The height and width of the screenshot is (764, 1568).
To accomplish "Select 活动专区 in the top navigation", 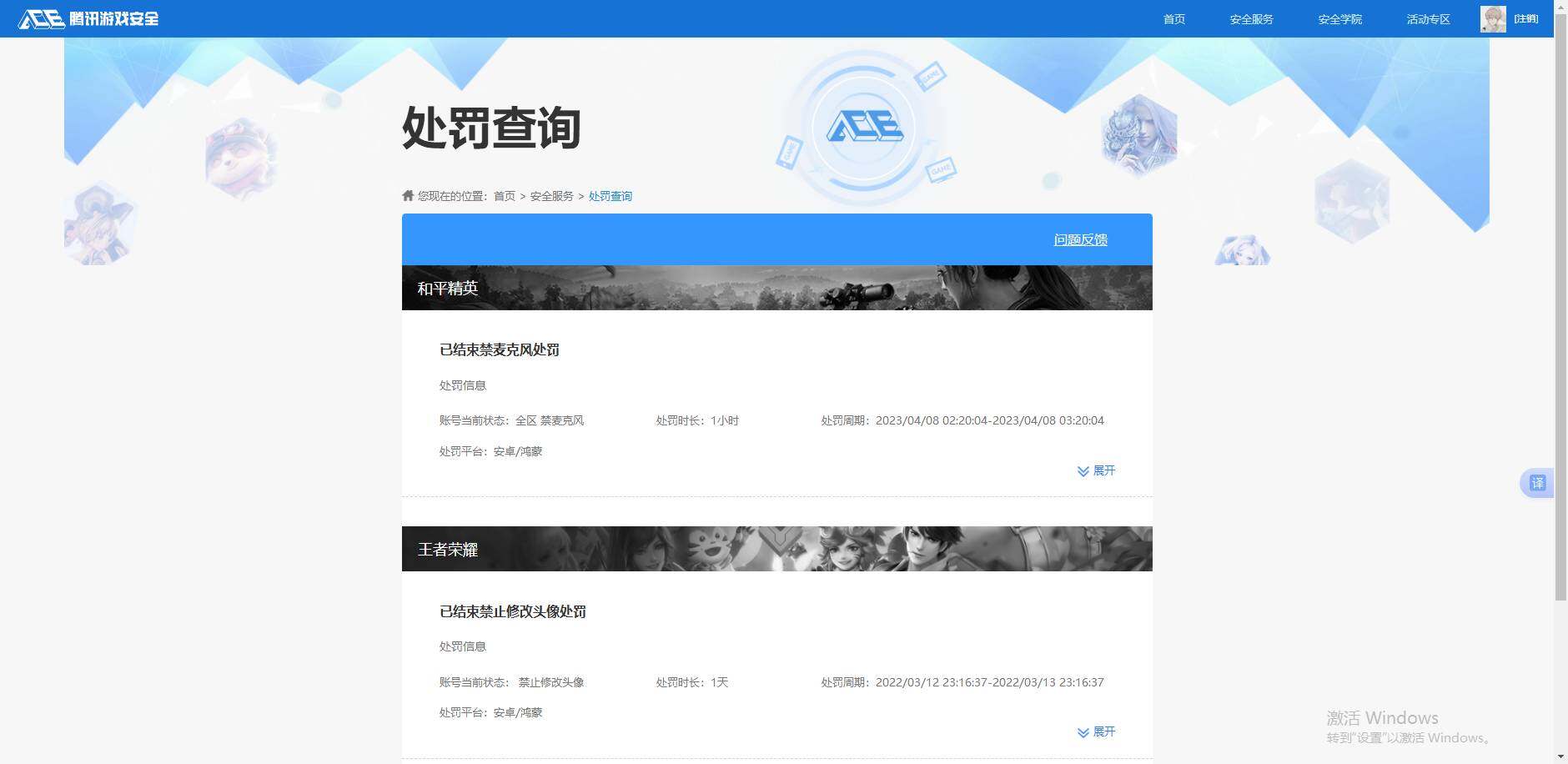I will click(x=1427, y=18).
